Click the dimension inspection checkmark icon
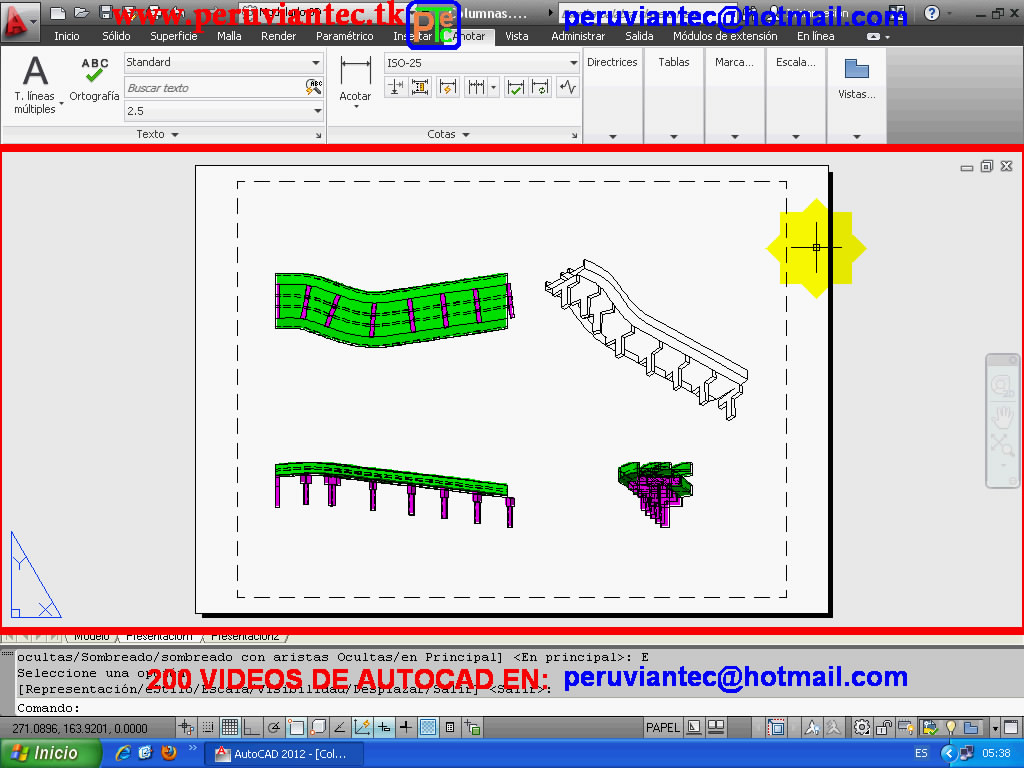The width and height of the screenshot is (1024, 768). pos(515,87)
